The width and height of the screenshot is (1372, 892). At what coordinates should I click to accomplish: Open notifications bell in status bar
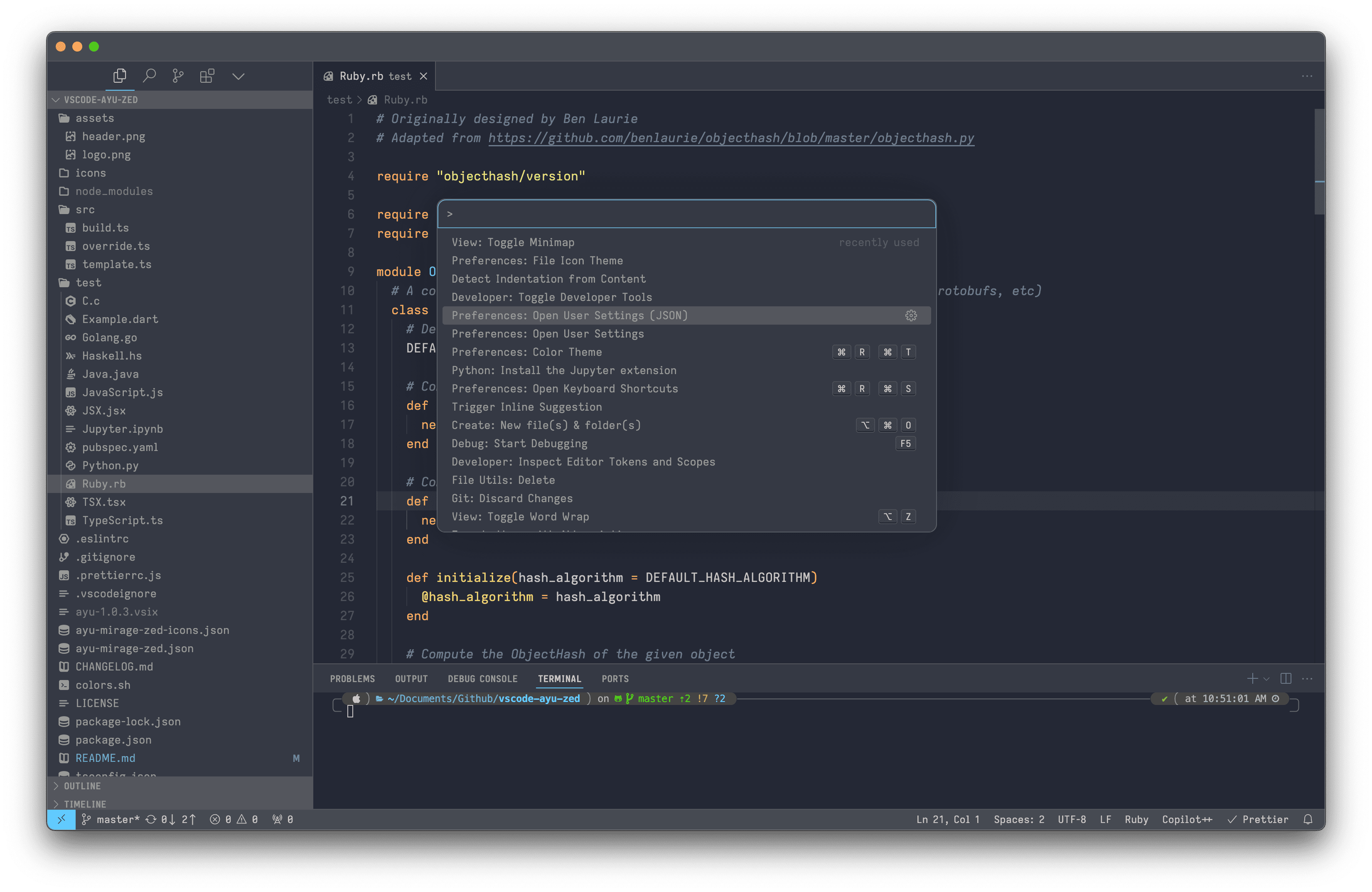(x=1308, y=819)
